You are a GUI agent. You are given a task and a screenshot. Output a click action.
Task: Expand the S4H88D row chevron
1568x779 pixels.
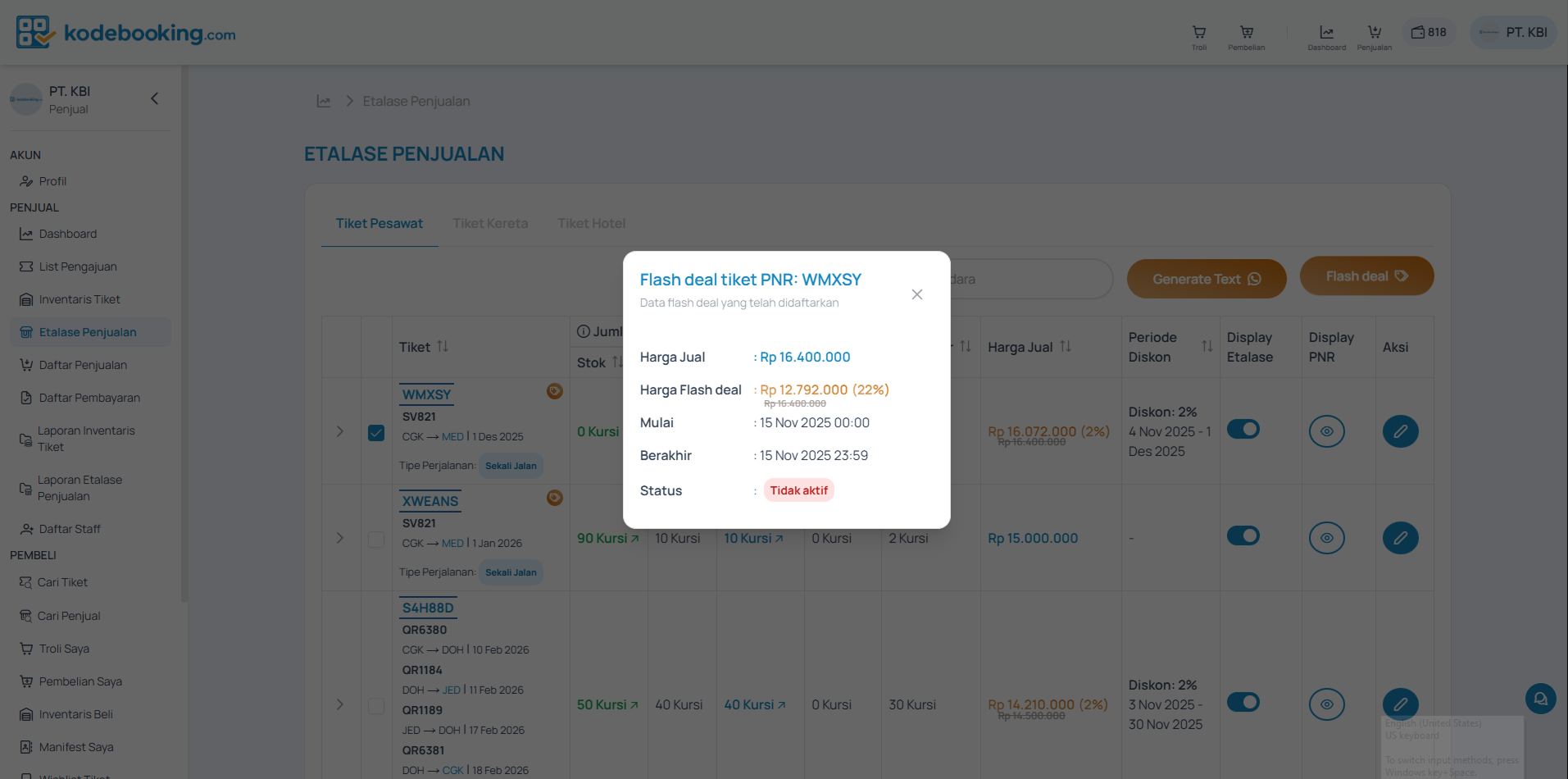pos(341,704)
